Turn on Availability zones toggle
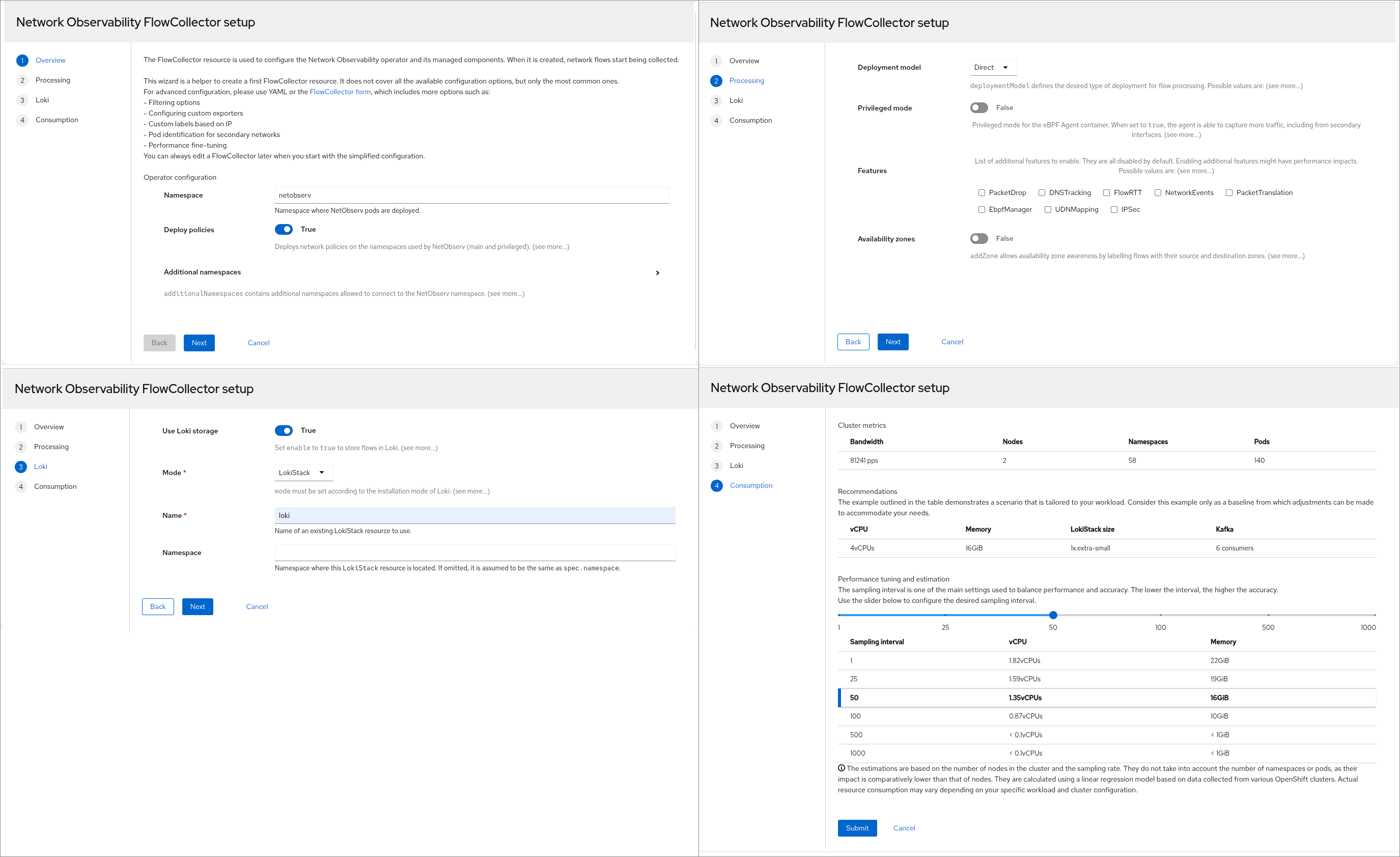 click(x=978, y=239)
